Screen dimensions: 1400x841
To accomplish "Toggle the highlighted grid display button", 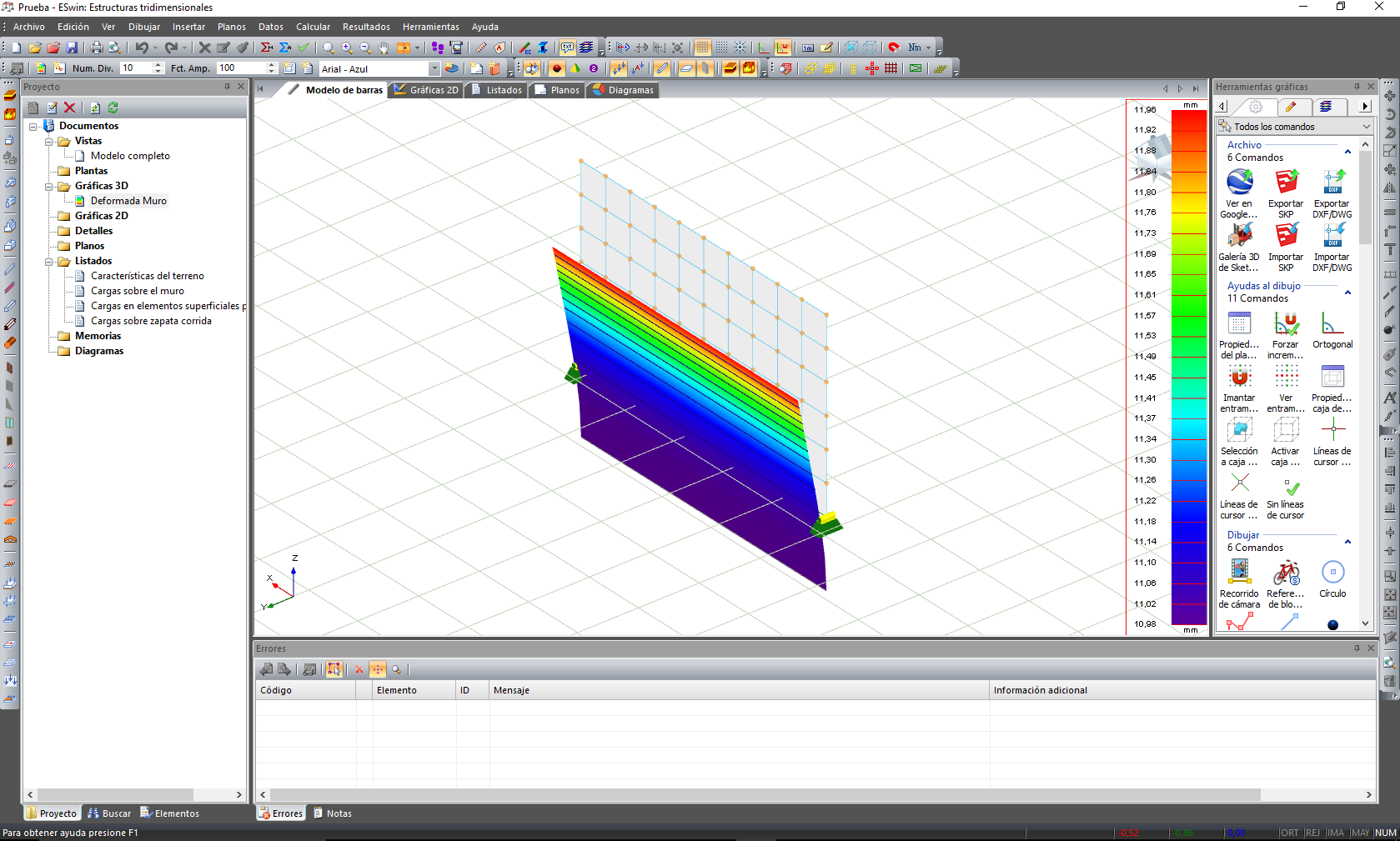I will [x=702, y=48].
